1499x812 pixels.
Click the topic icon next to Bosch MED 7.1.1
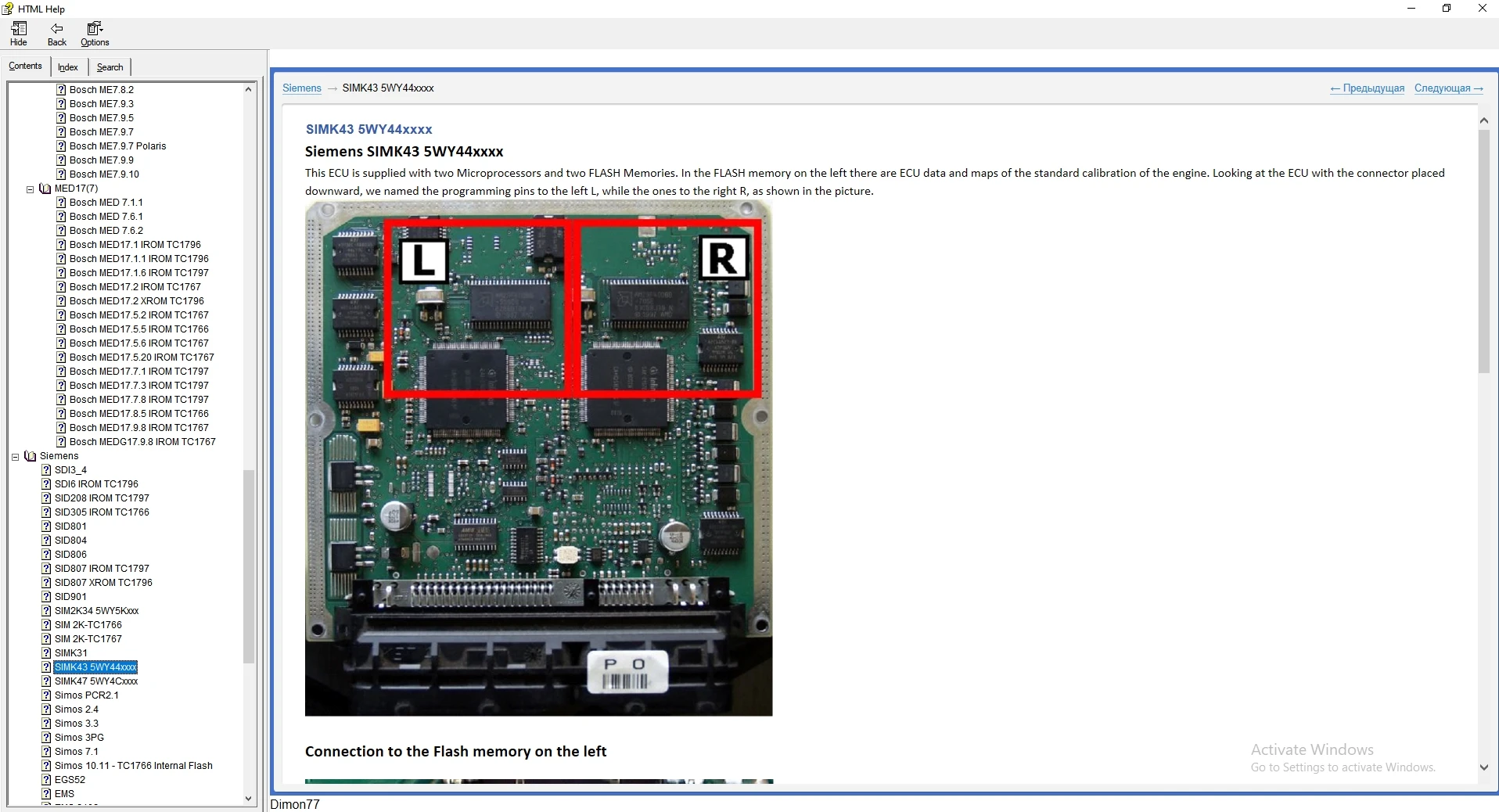pos(61,203)
